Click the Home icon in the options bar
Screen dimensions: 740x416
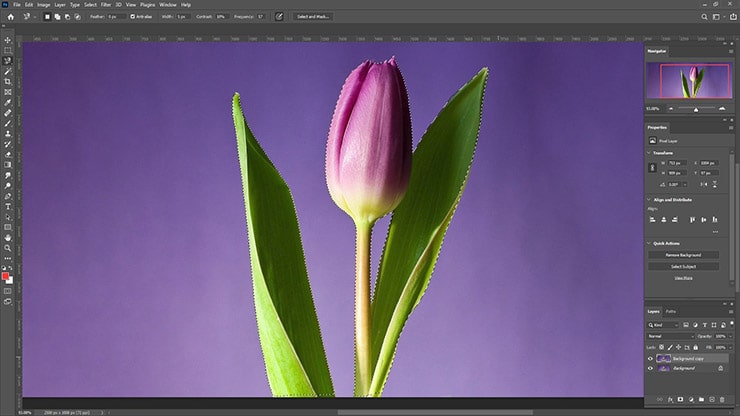(x=8, y=17)
